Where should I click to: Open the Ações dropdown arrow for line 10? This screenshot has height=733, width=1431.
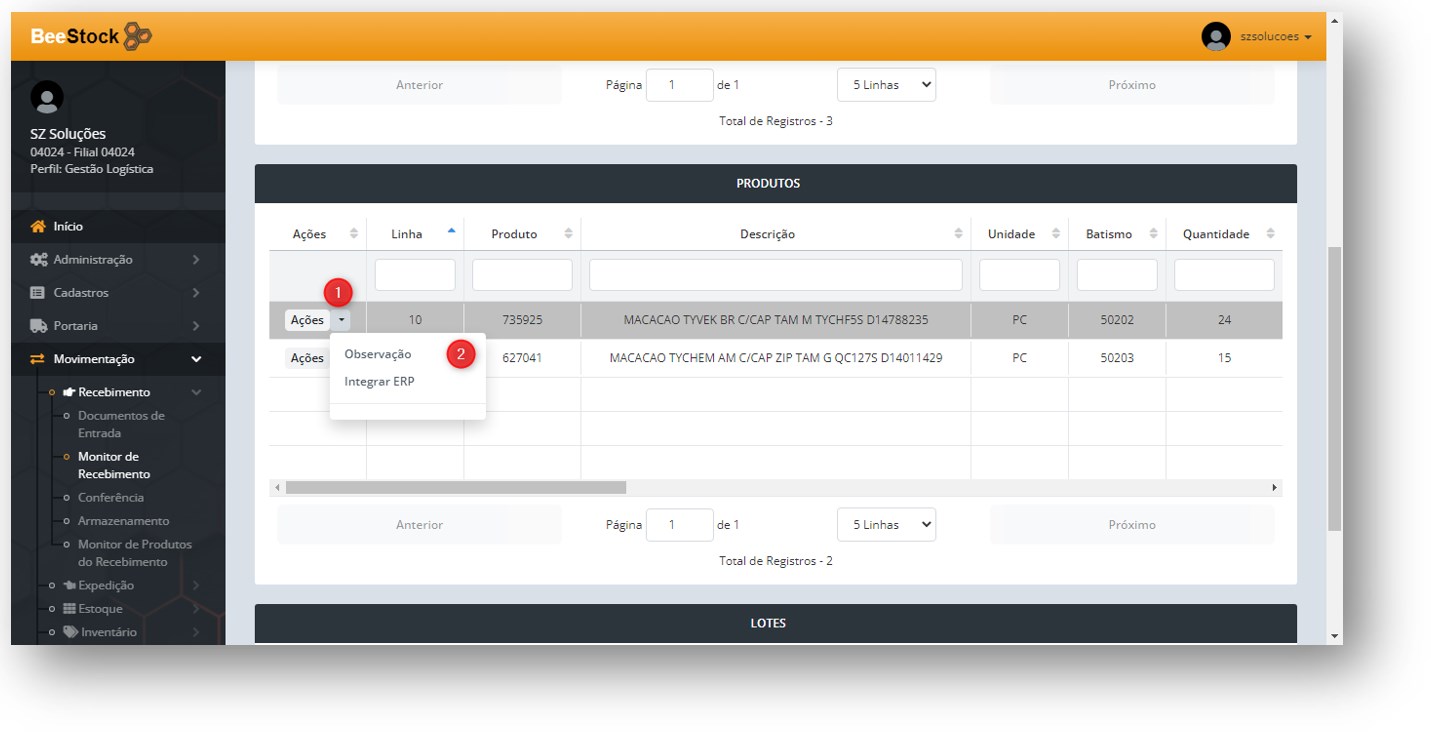tap(342, 320)
